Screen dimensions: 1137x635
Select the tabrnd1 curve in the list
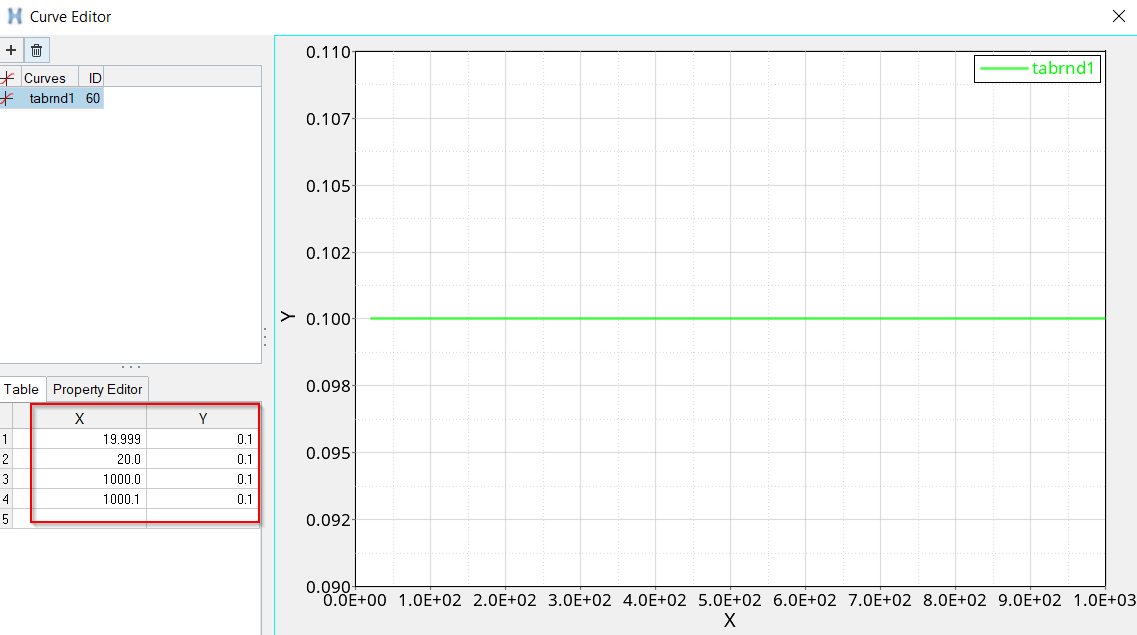(51, 98)
